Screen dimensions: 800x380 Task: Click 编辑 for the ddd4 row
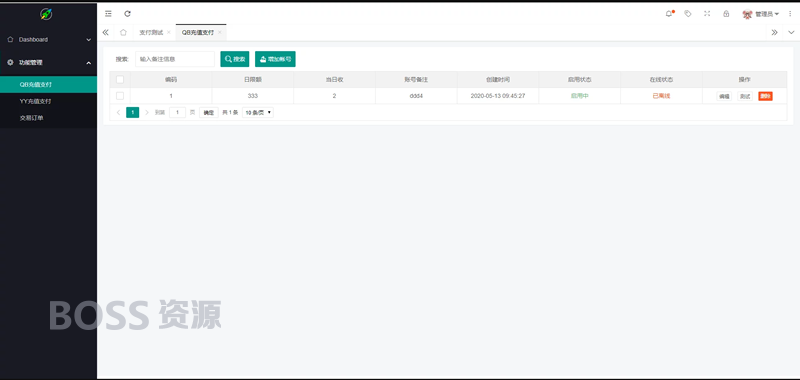pos(724,96)
